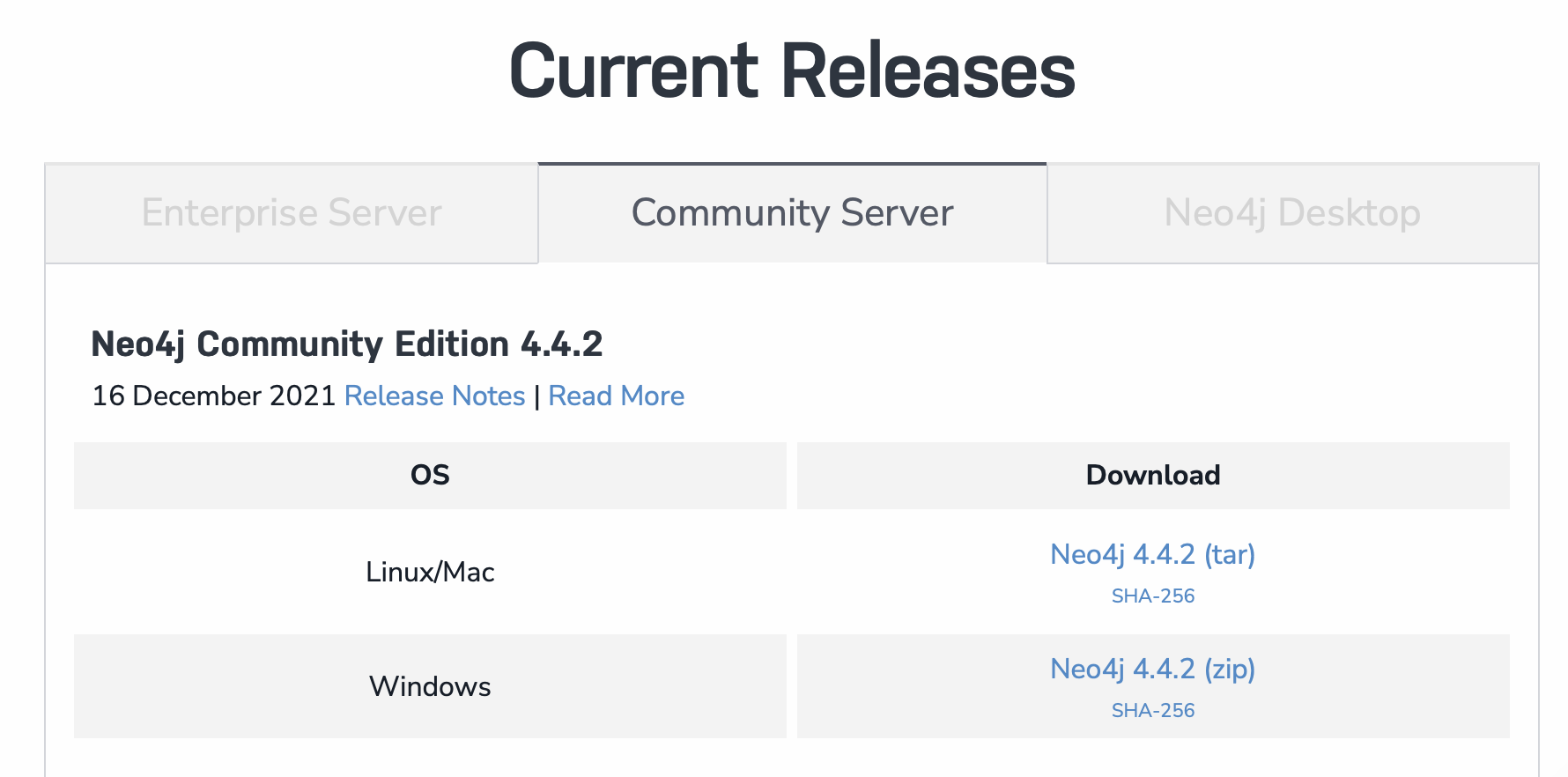Viewport: 1568px width, 777px height.
Task: Download Neo4j 4.4.2 (tar) for Linux/Mac
Action: pos(1152,554)
